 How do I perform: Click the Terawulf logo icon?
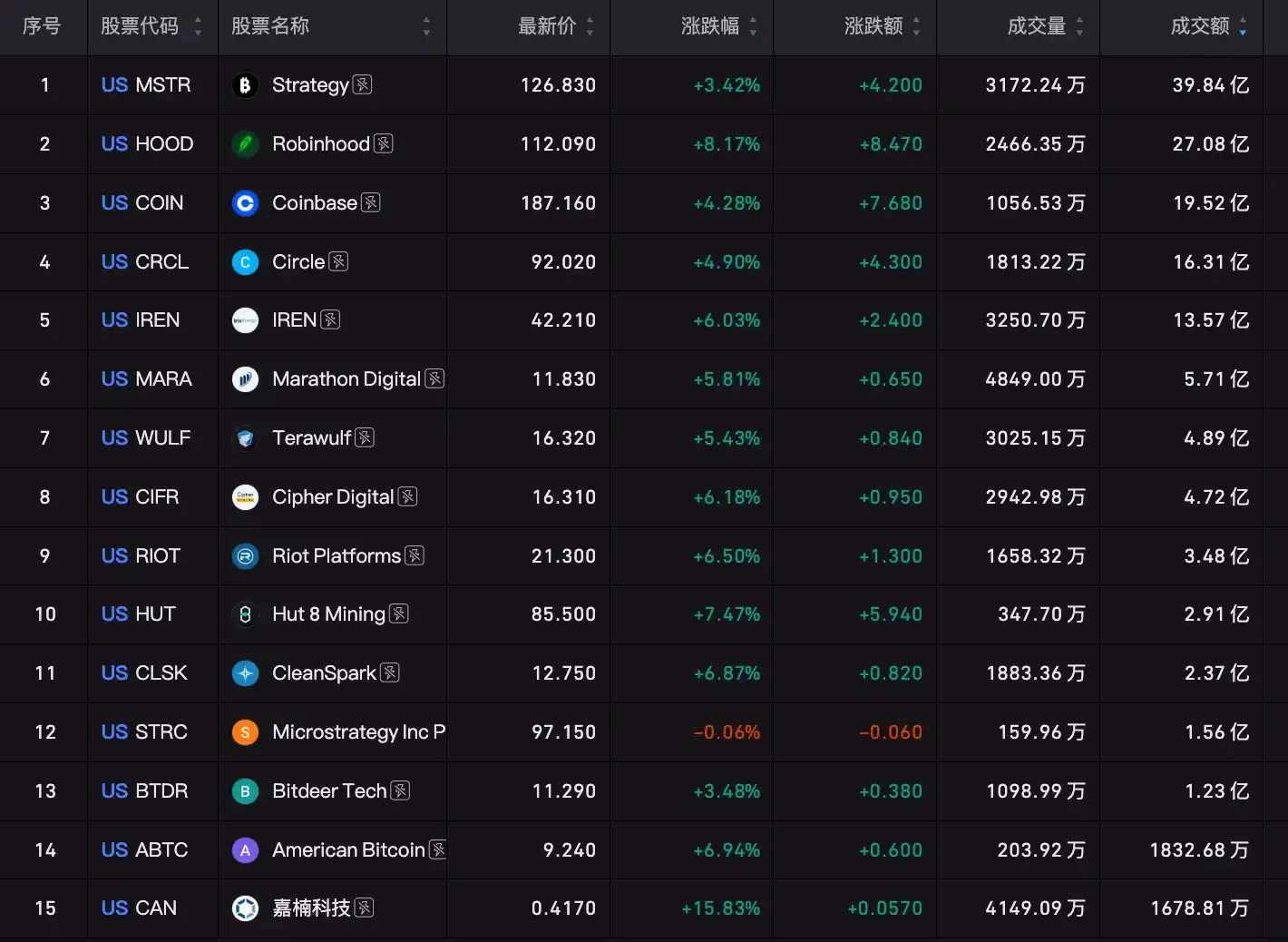click(245, 438)
